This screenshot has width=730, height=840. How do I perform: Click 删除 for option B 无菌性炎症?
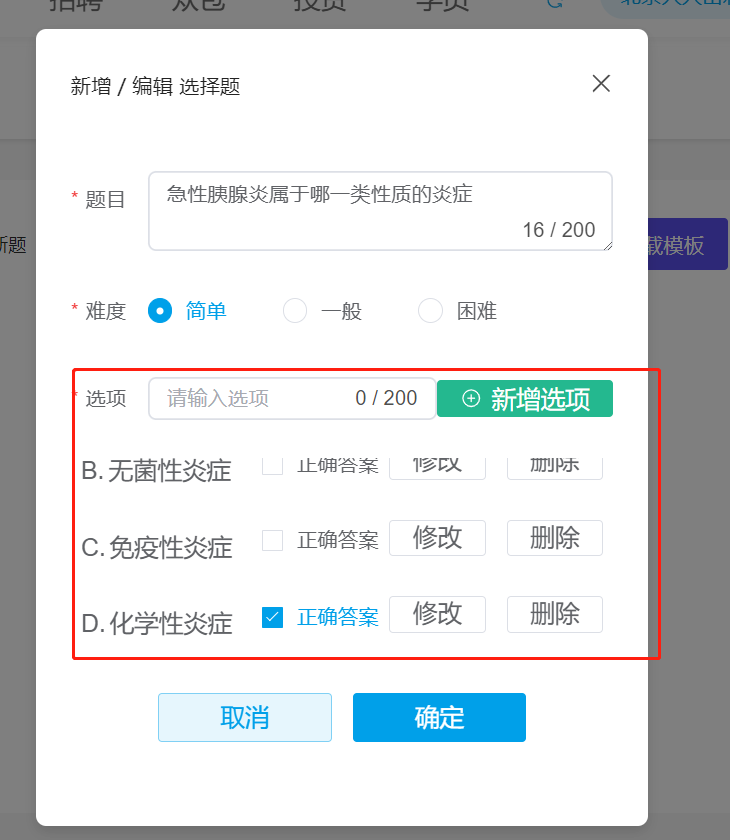[x=555, y=469]
